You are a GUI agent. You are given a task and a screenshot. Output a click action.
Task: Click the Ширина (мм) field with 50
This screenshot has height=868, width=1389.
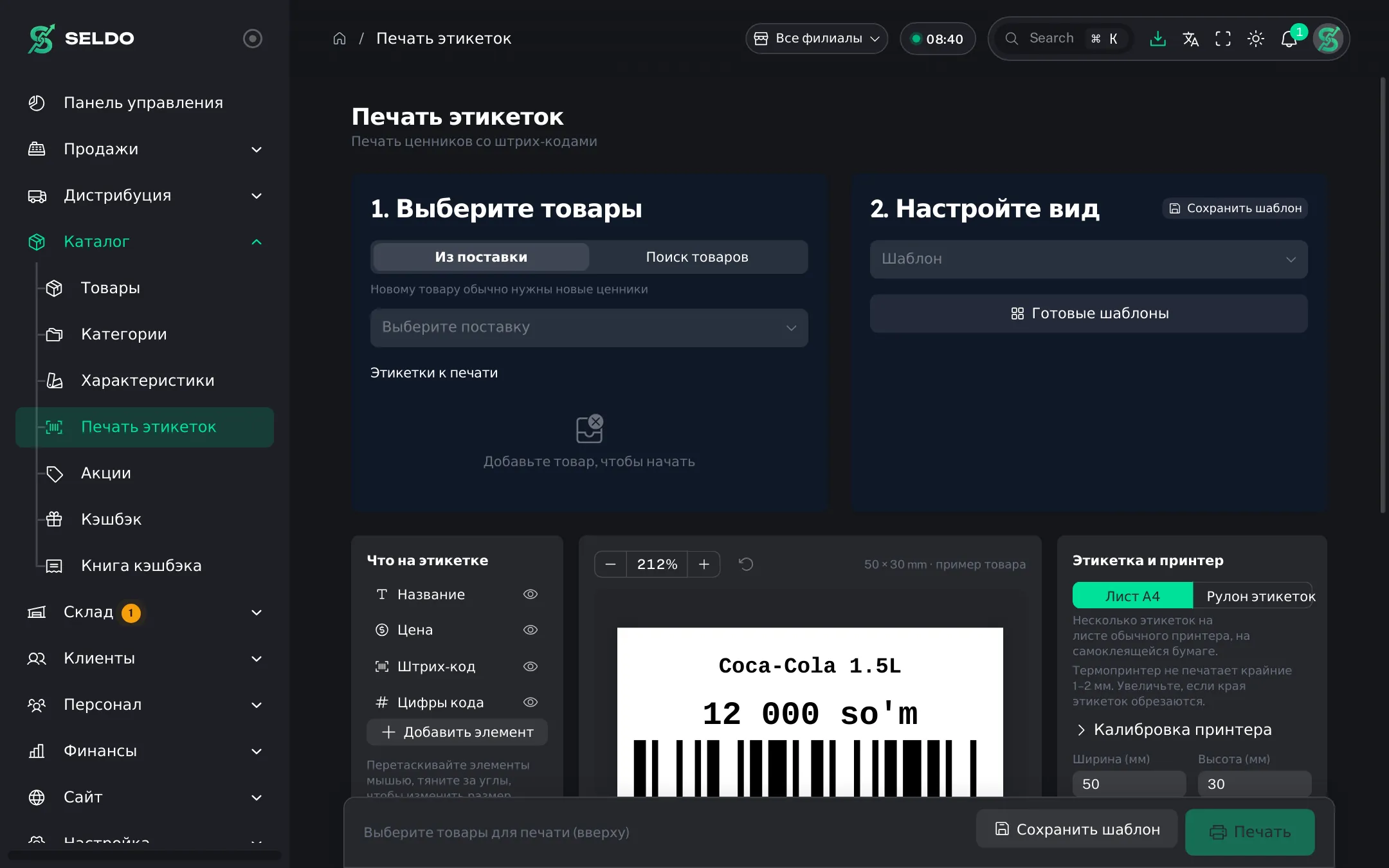tap(1129, 784)
